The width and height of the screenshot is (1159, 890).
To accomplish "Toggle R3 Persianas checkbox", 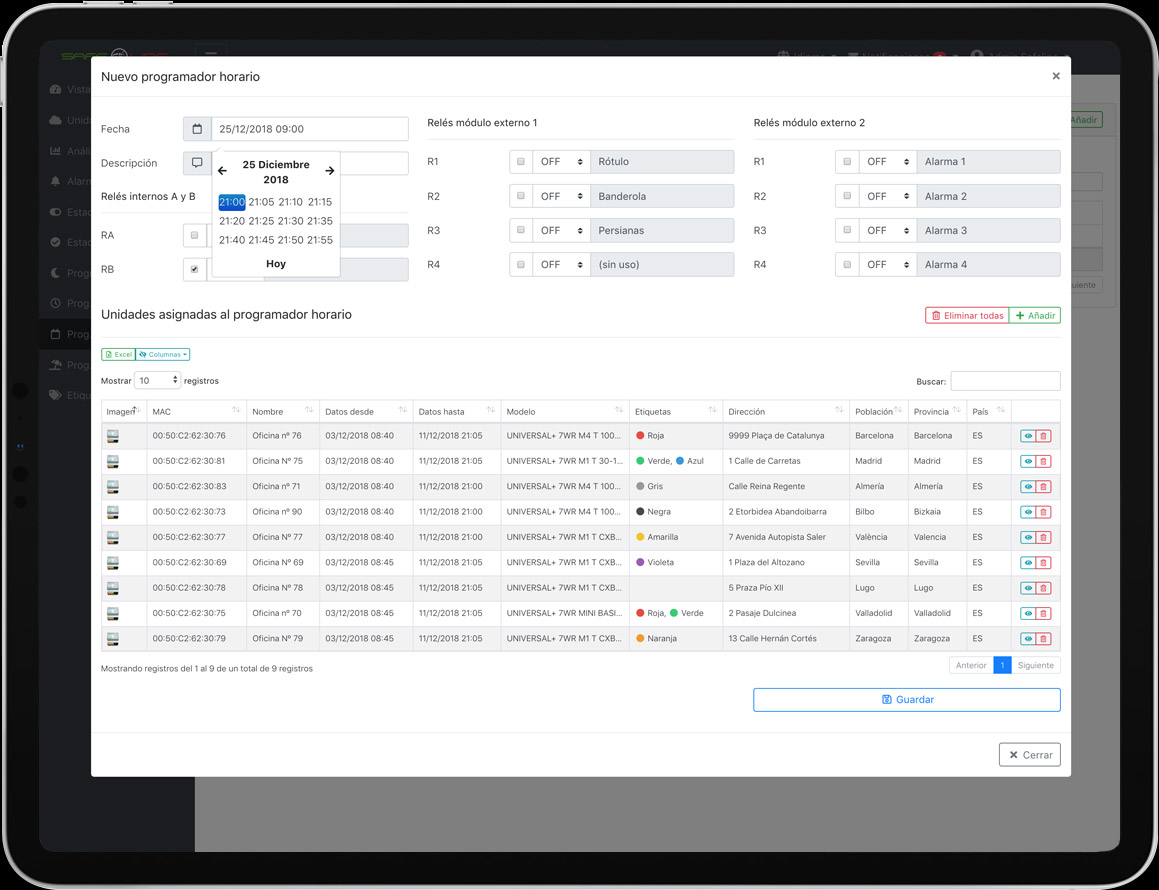I will tap(521, 230).
